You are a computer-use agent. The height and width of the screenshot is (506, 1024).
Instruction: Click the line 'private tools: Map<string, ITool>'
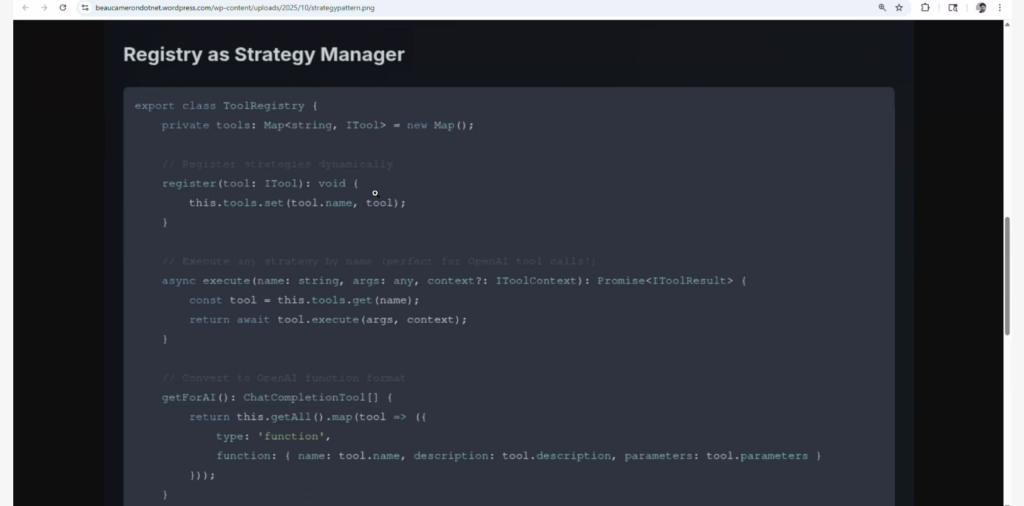pos(274,125)
